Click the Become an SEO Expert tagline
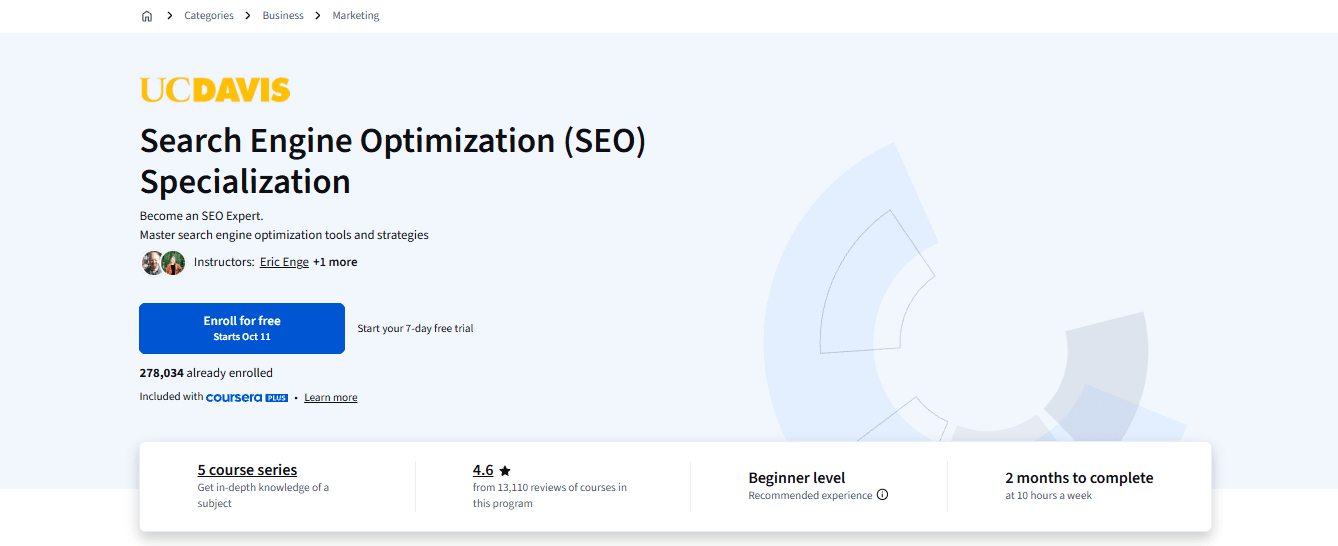This screenshot has width=1338, height=546. coord(201,215)
